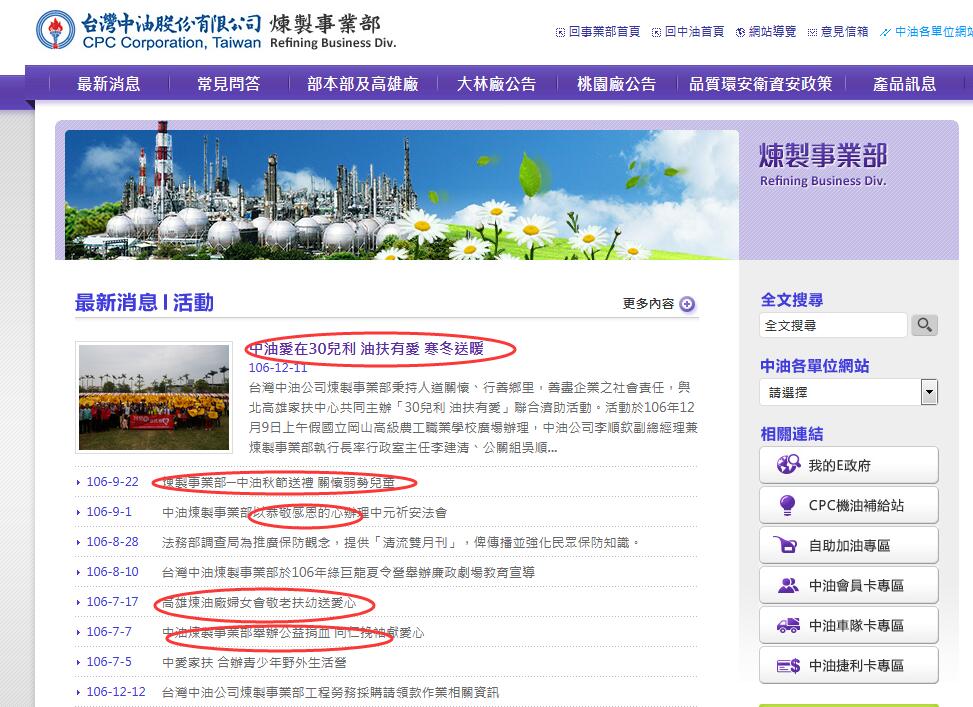Click the card icon in 中油捷利卡專區
The width and height of the screenshot is (973, 707).
788,666
